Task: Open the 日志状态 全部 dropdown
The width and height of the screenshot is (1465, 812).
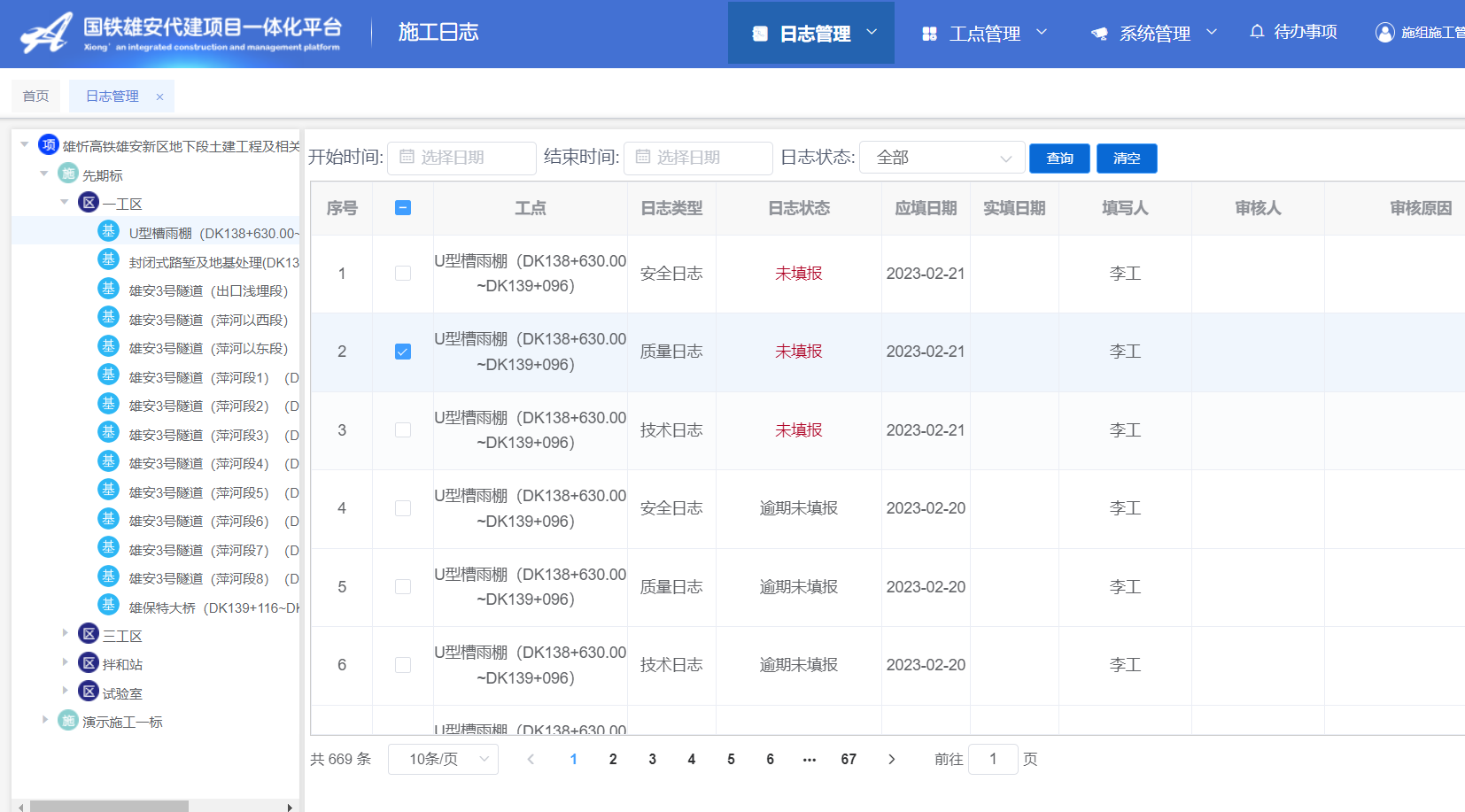Action: pos(942,158)
